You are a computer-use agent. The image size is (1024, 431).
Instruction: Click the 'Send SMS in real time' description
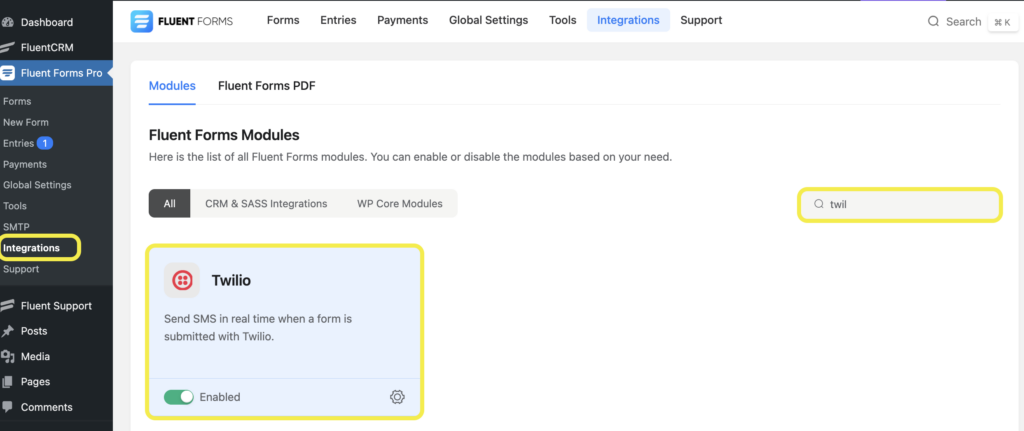click(258, 328)
